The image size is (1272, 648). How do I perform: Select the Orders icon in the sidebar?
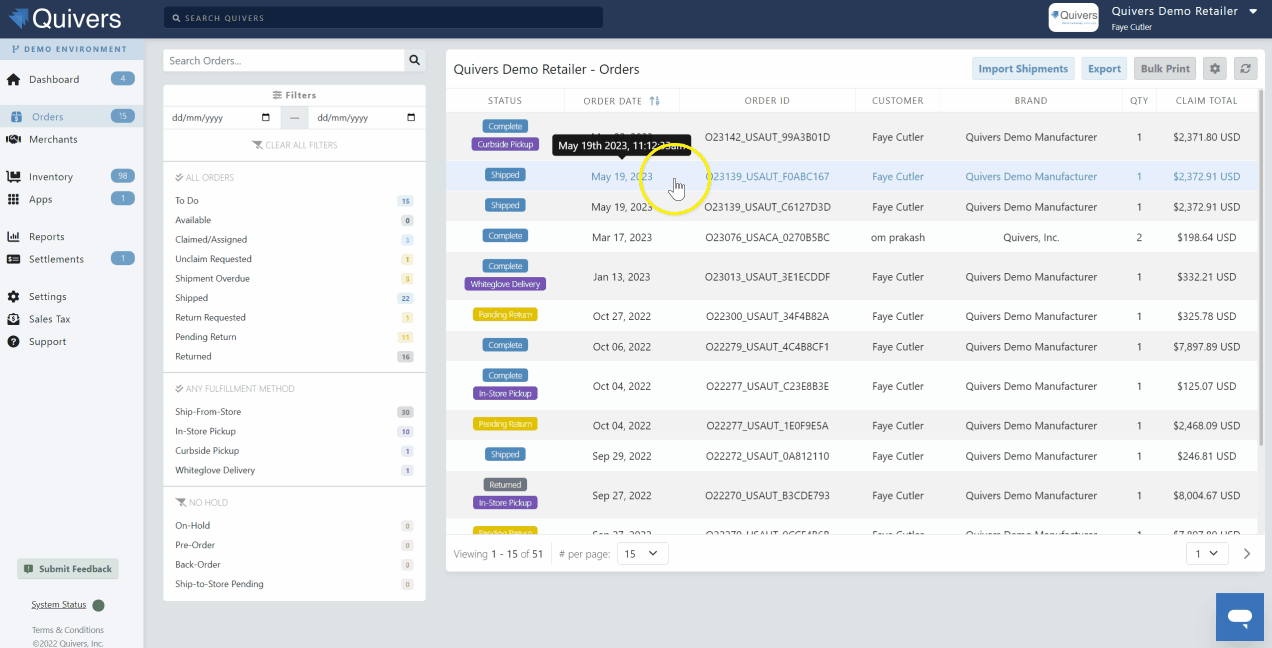pos(16,117)
